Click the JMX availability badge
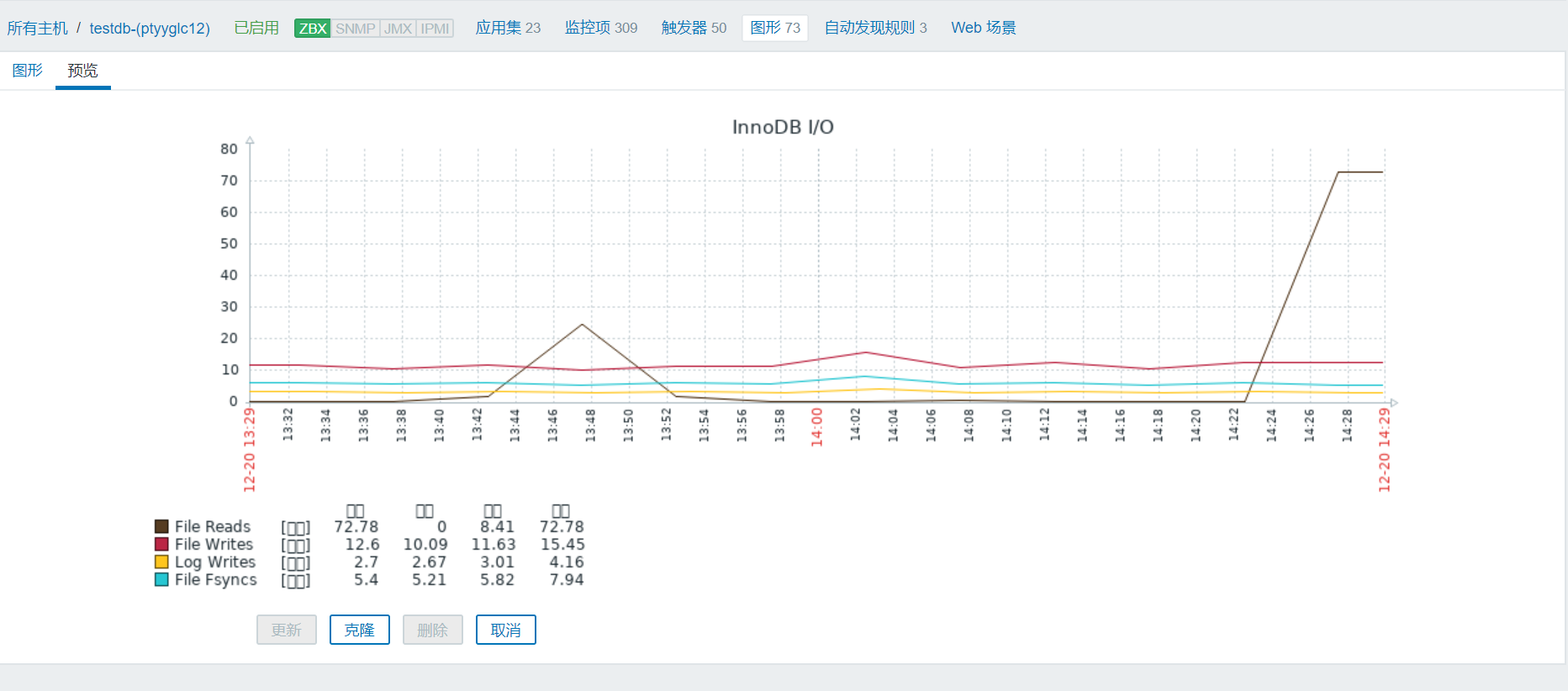 (399, 29)
